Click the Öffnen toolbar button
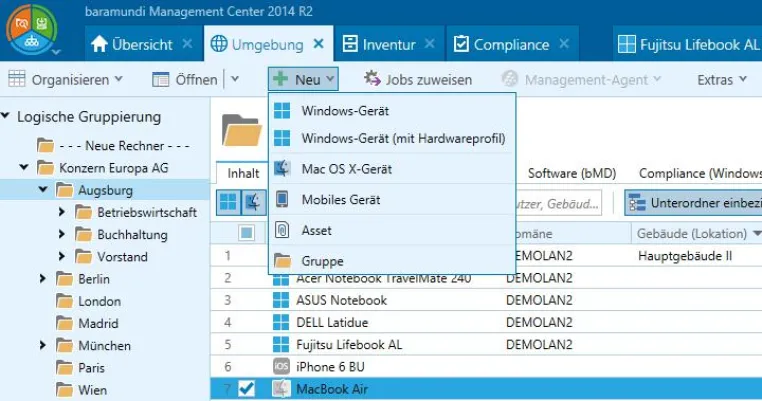 [185, 79]
